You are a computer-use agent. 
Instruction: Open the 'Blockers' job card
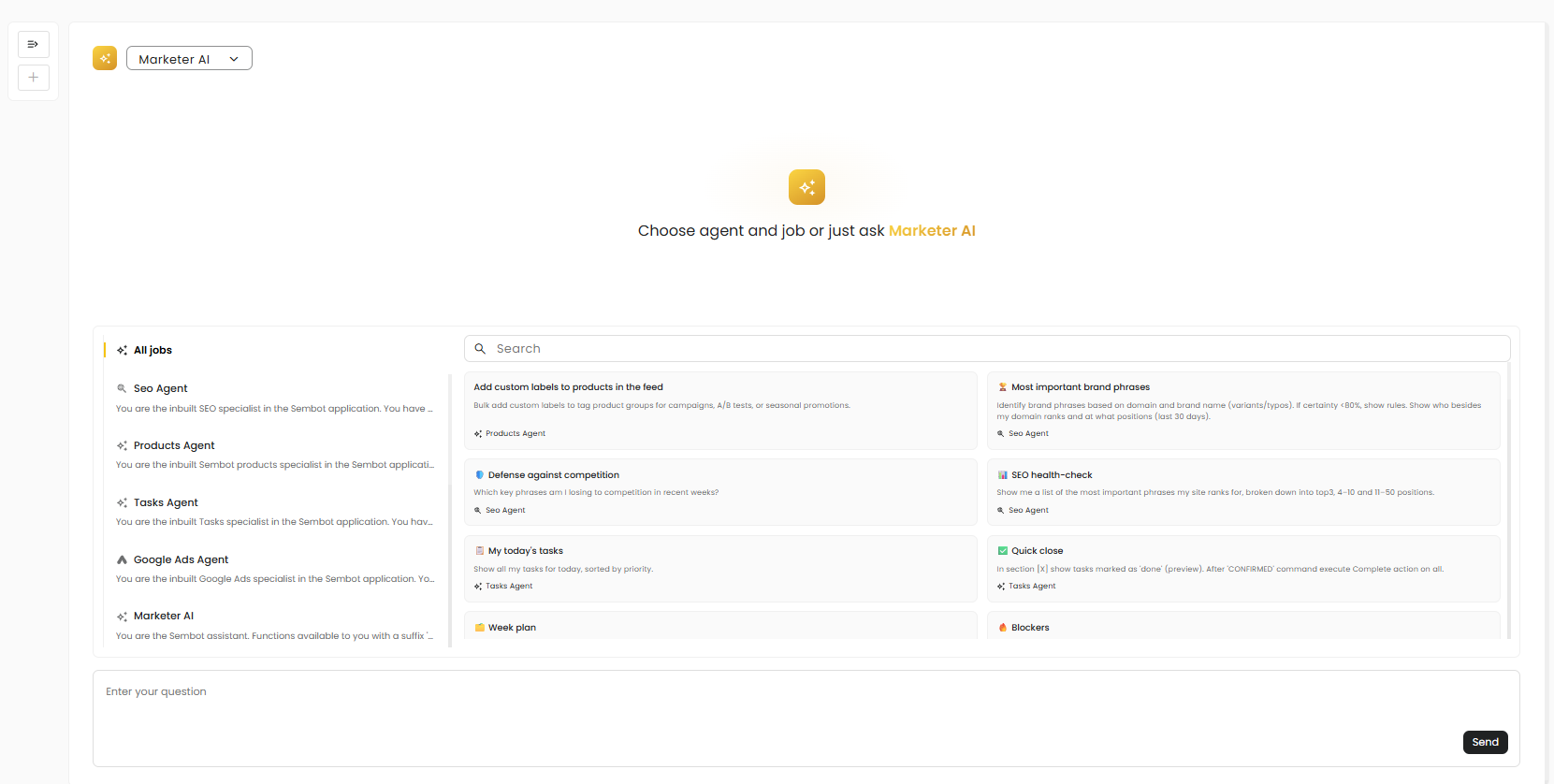(1243, 626)
